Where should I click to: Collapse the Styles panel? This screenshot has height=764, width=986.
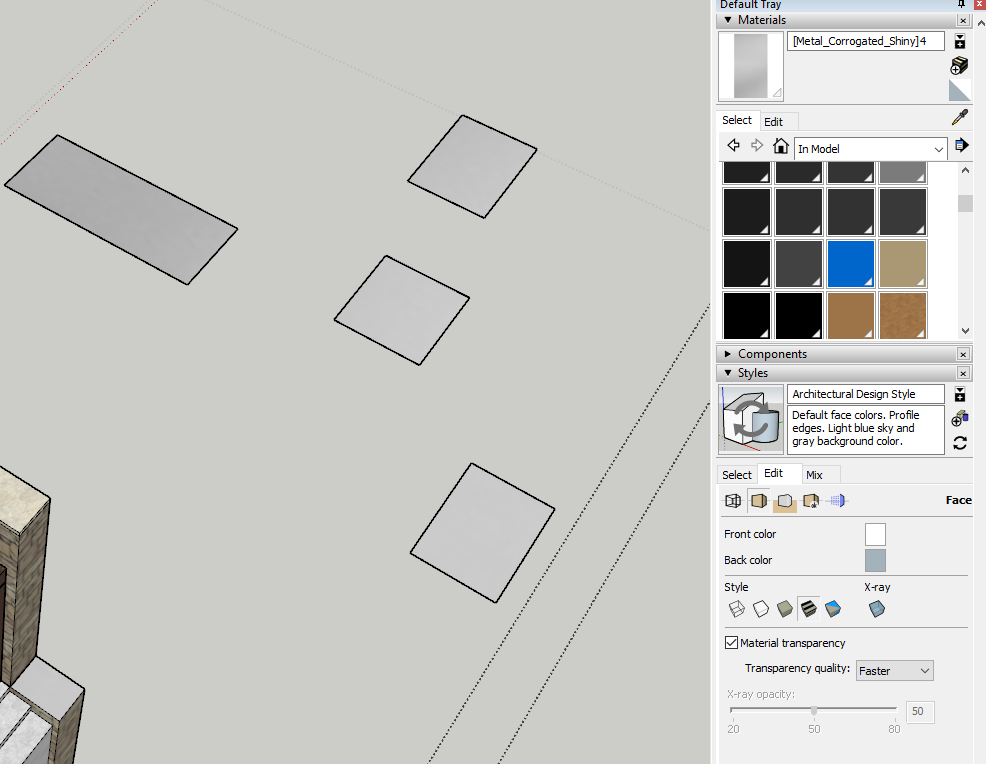(728, 373)
